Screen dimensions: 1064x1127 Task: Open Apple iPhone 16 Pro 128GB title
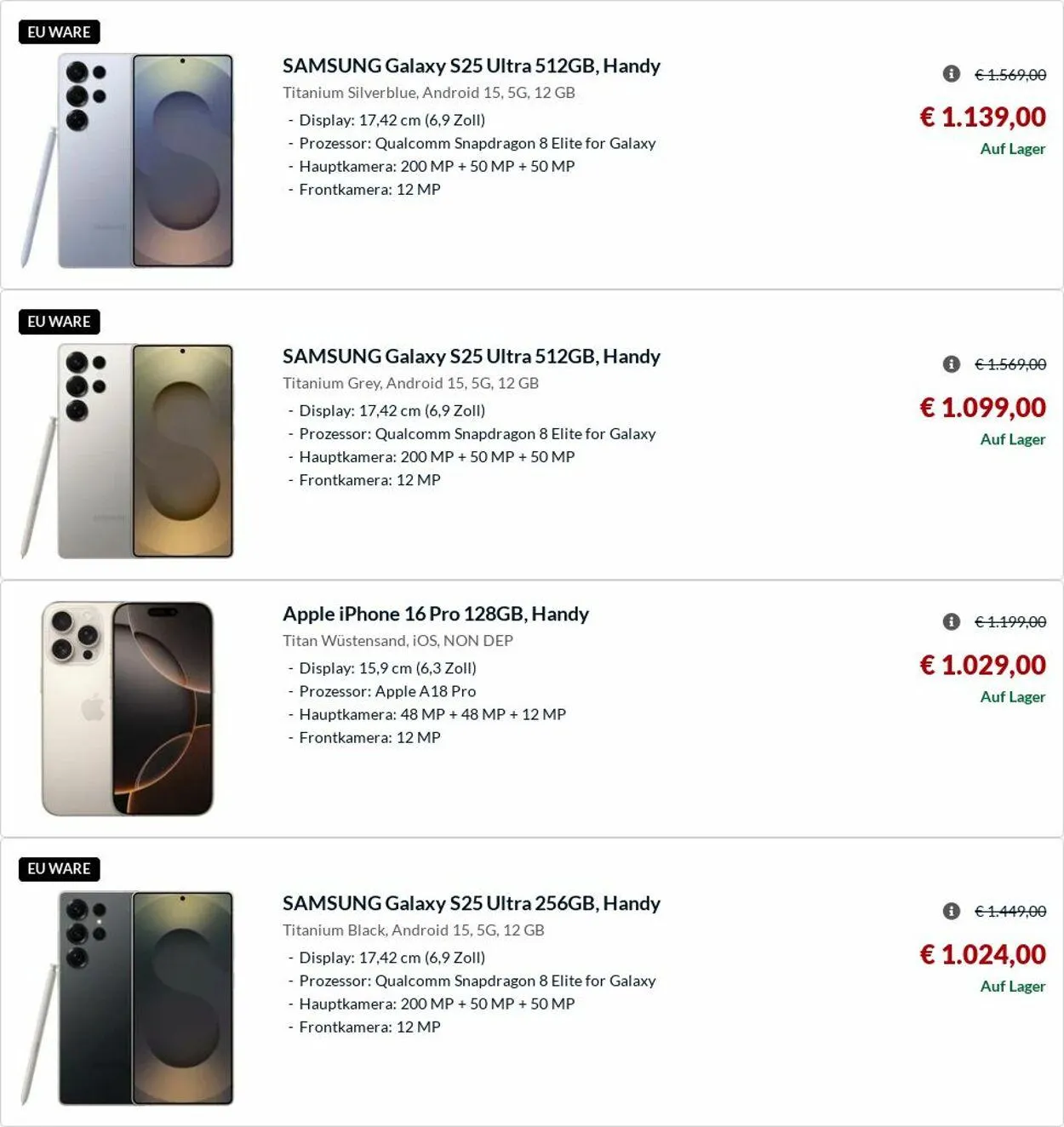click(x=435, y=614)
